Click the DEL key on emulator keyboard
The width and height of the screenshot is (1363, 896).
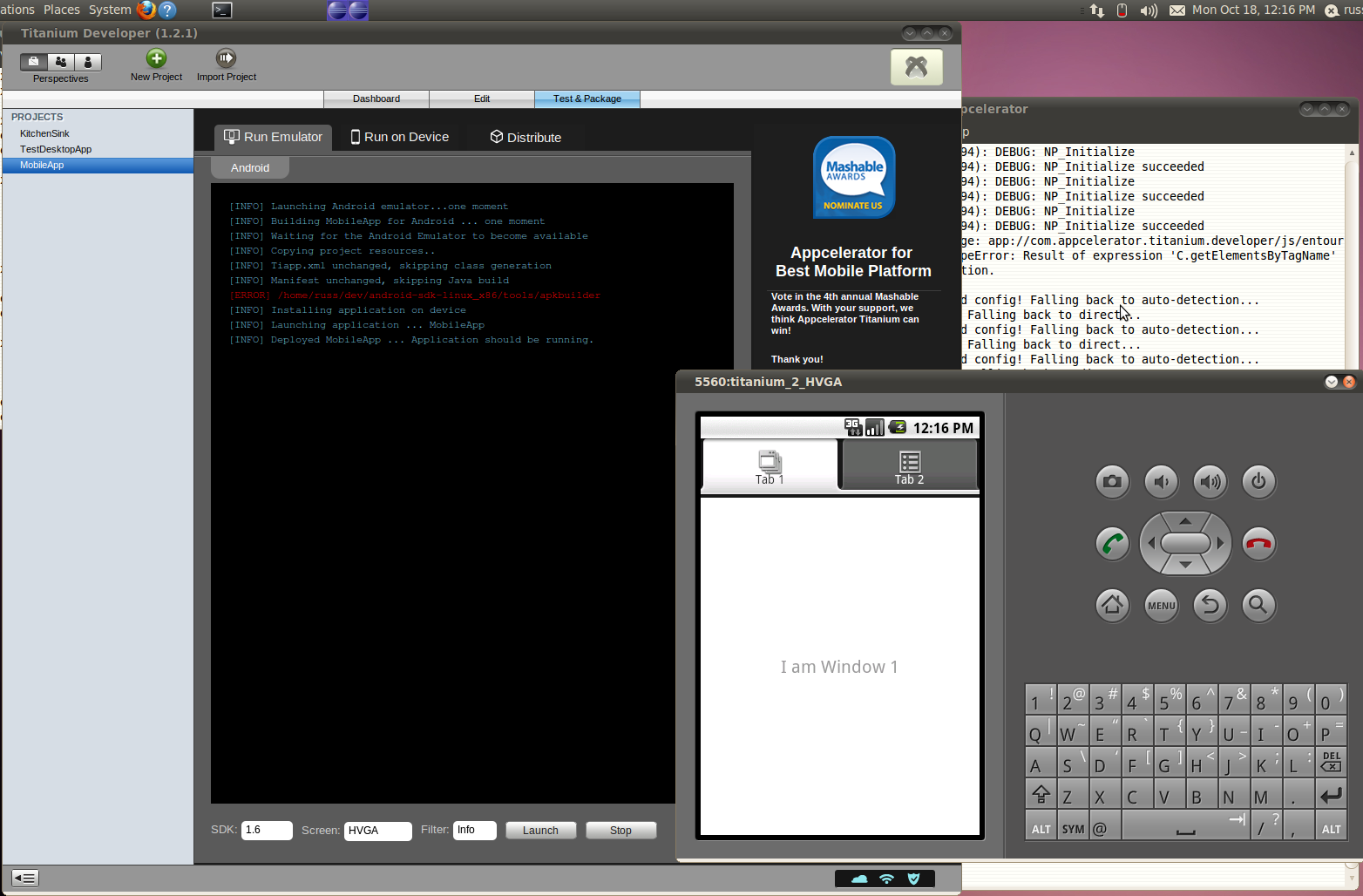click(1331, 763)
